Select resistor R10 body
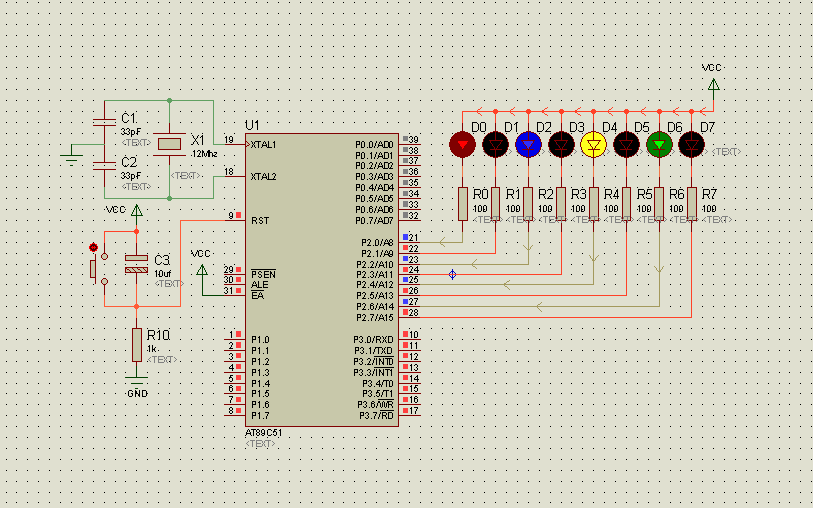 136,345
